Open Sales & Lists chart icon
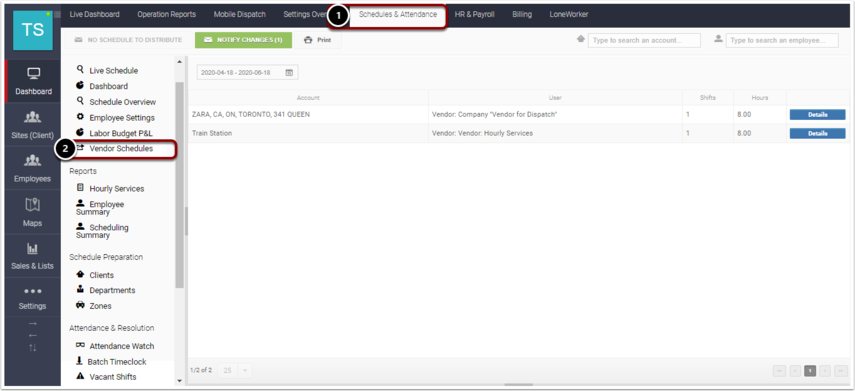Viewport: 855px width, 391px height. pos(33,249)
